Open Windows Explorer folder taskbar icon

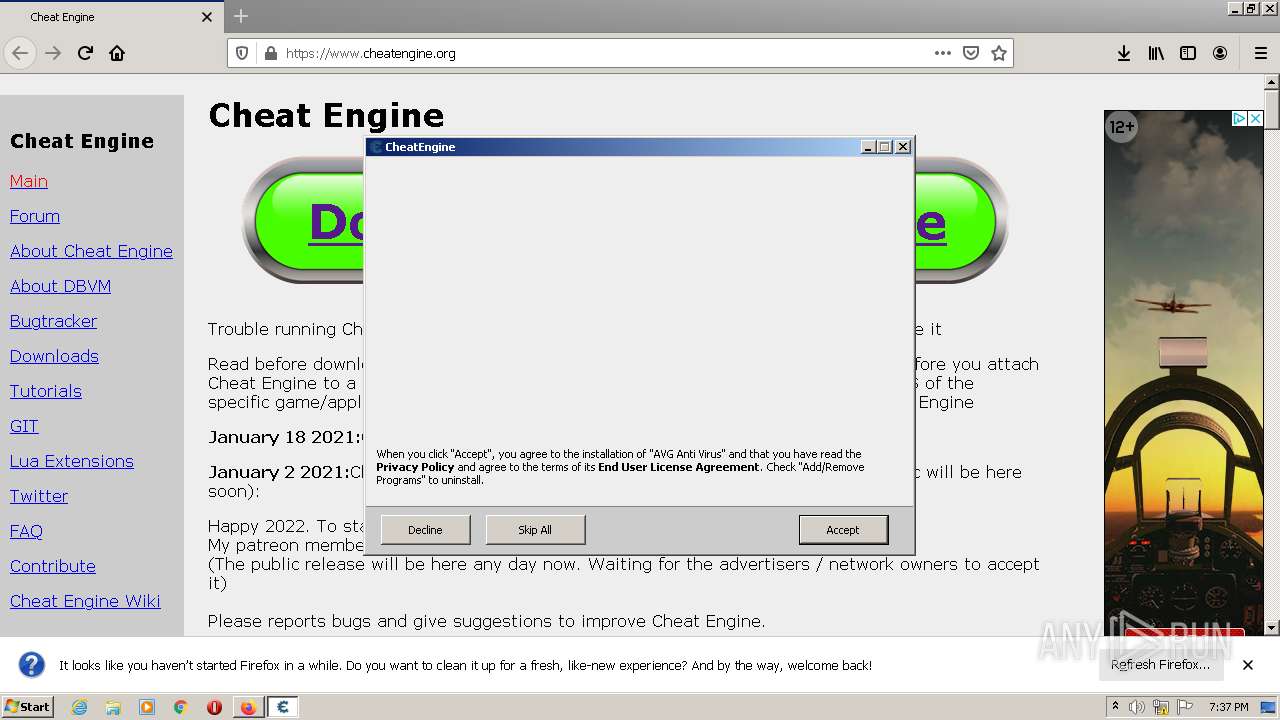(x=113, y=707)
